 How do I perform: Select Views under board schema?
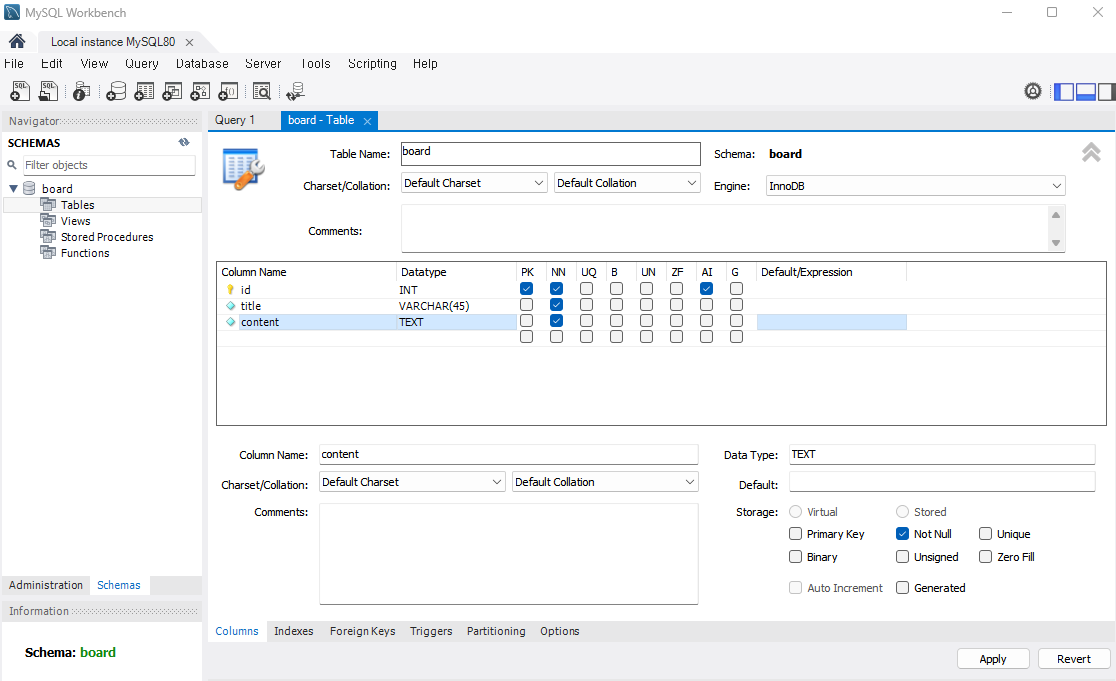pos(75,221)
